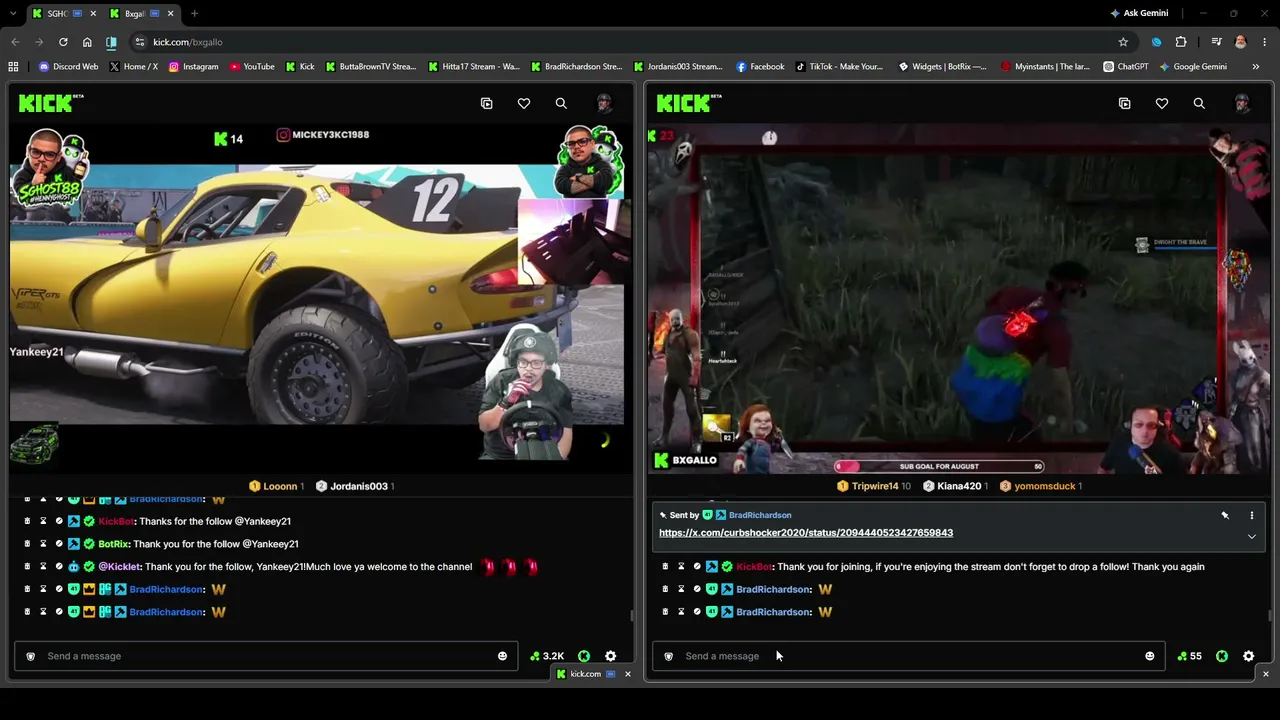
Task: Click the Sub Goal for August progress bar
Action: (x=940, y=466)
